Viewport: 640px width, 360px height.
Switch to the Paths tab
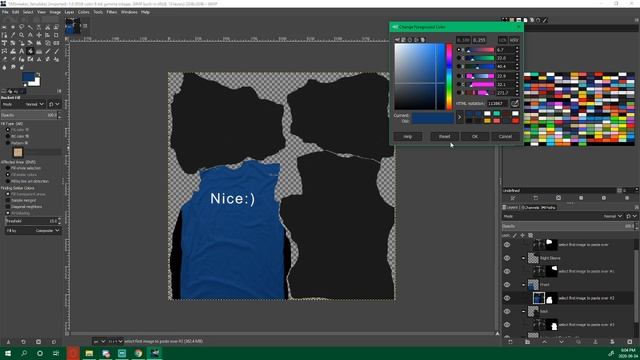tap(549, 207)
